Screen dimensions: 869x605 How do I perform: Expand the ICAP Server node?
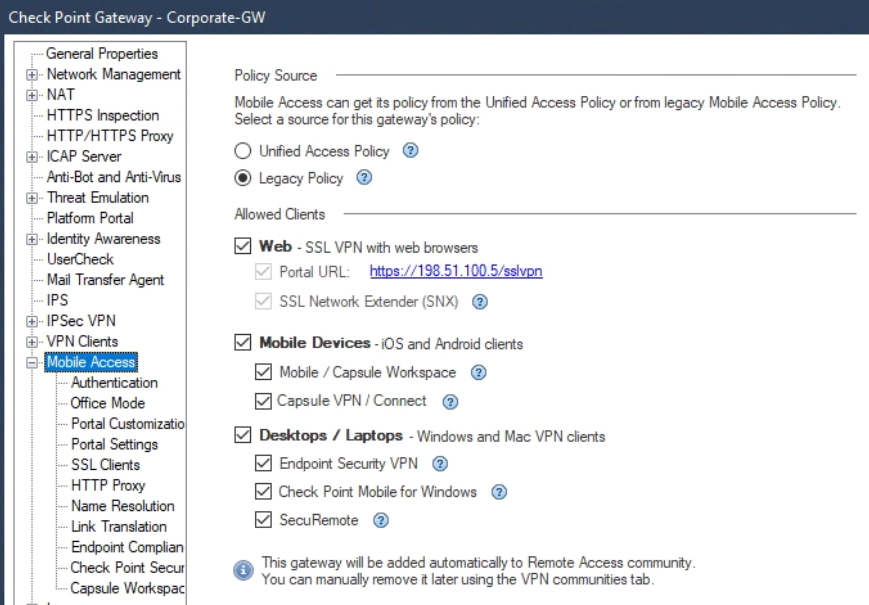[x=32, y=157]
